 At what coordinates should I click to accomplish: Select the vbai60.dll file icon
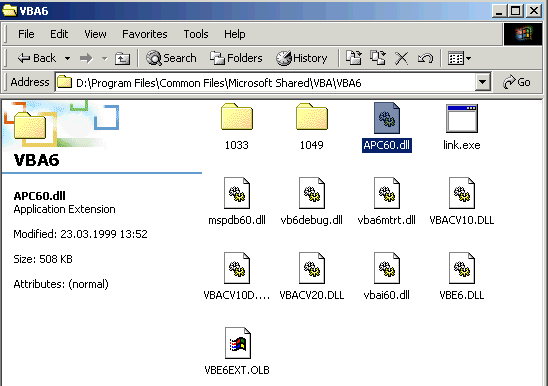(x=387, y=268)
